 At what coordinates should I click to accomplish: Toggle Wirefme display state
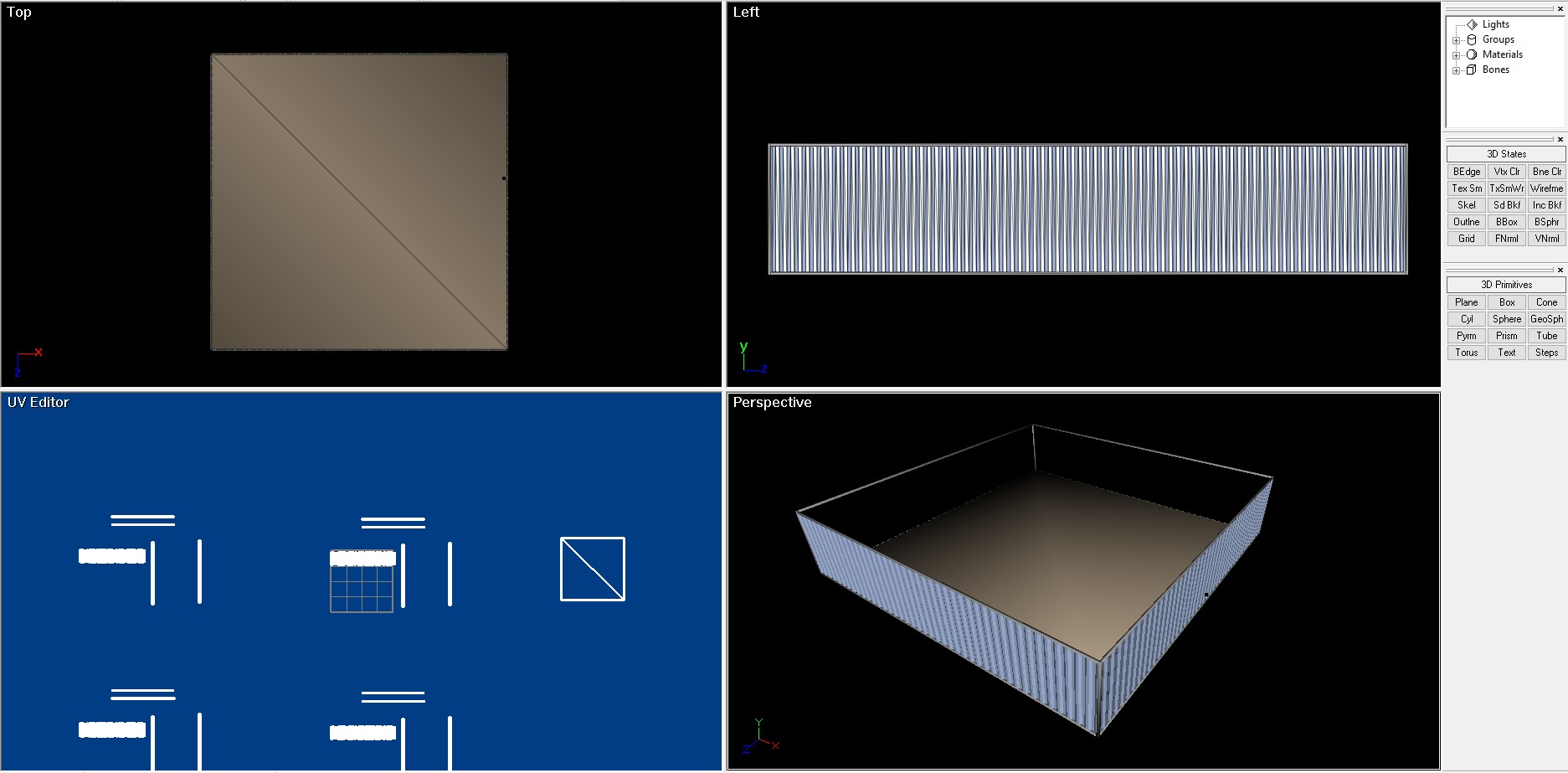click(1546, 188)
